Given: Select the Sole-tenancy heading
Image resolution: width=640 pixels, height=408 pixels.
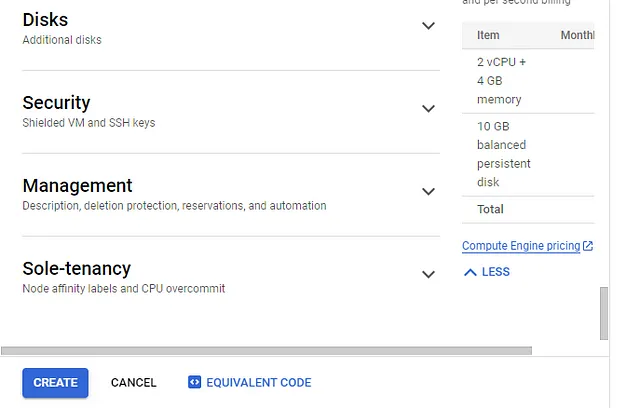Looking at the screenshot, I should [x=77, y=268].
